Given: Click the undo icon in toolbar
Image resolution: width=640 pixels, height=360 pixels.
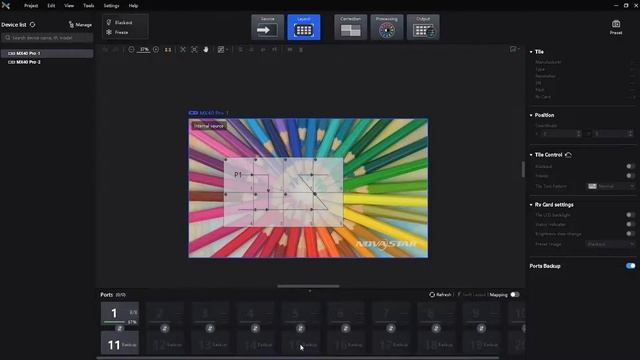Looking at the screenshot, I should coord(105,49).
